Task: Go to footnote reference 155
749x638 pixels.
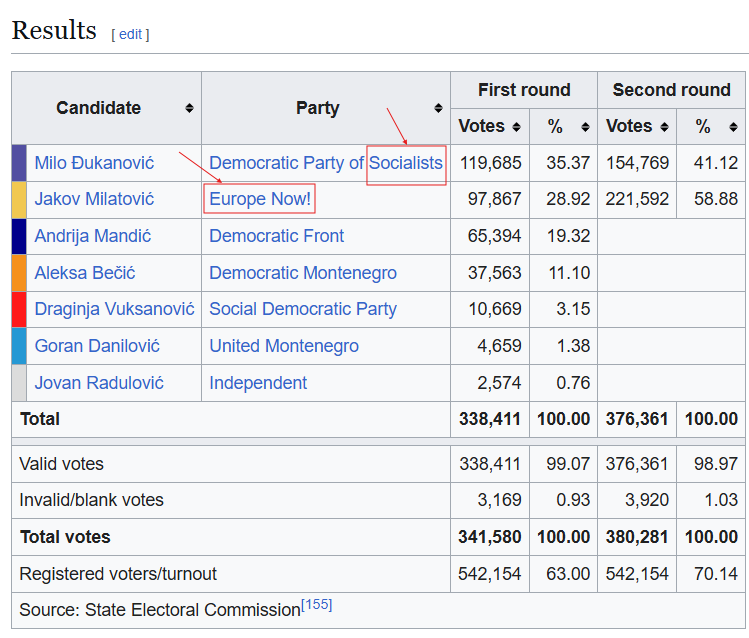Action: click(317, 605)
